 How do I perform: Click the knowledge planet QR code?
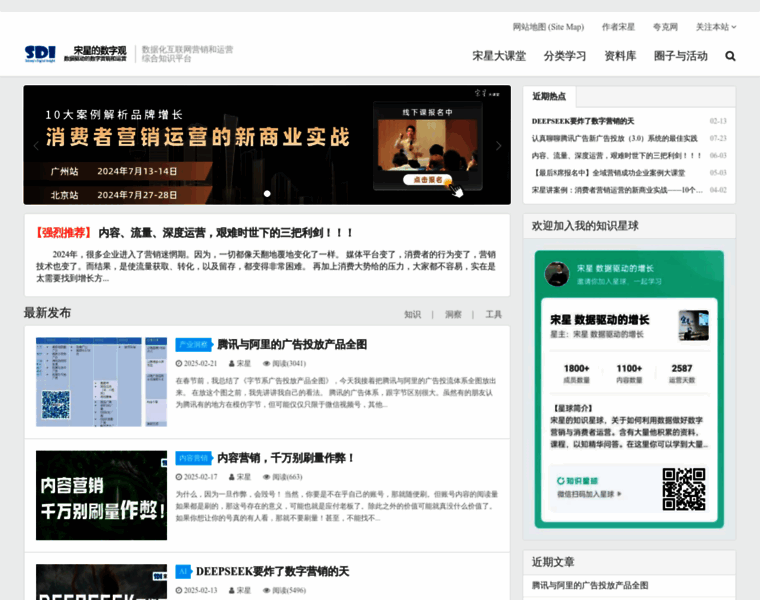[684, 489]
